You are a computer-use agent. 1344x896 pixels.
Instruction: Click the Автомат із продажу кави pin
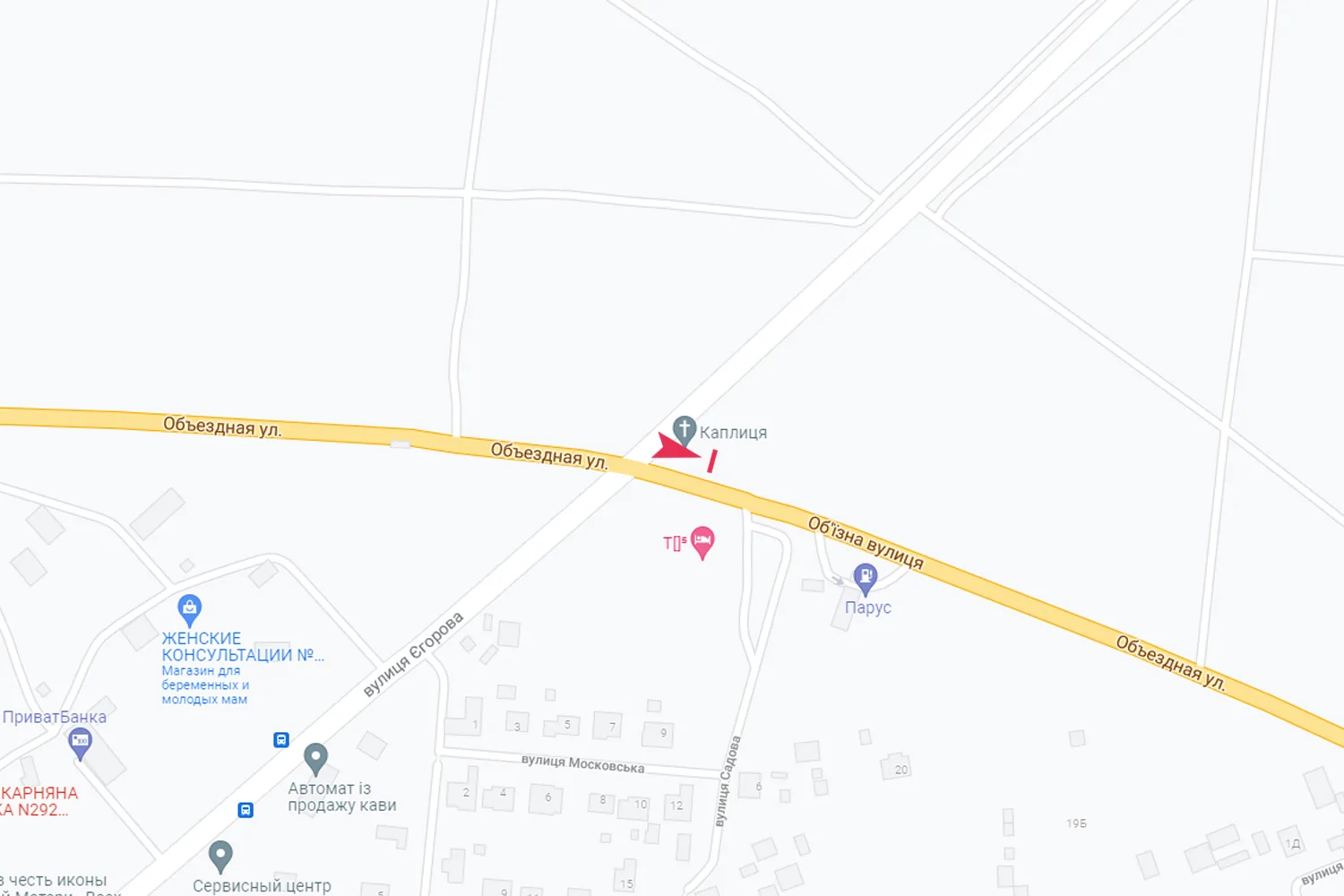(315, 759)
